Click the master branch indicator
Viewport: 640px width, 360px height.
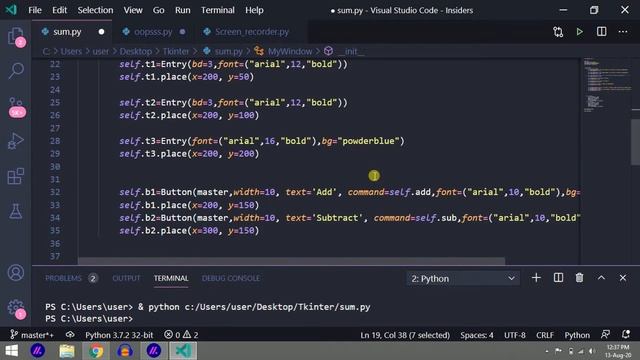pos(32,335)
